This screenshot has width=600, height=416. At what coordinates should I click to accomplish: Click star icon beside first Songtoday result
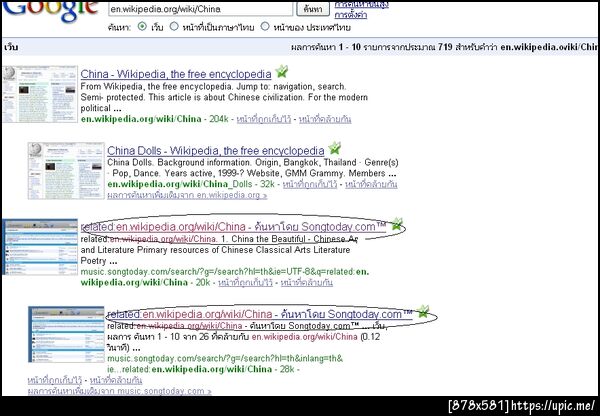pyautogui.click(x=397, y=224)
